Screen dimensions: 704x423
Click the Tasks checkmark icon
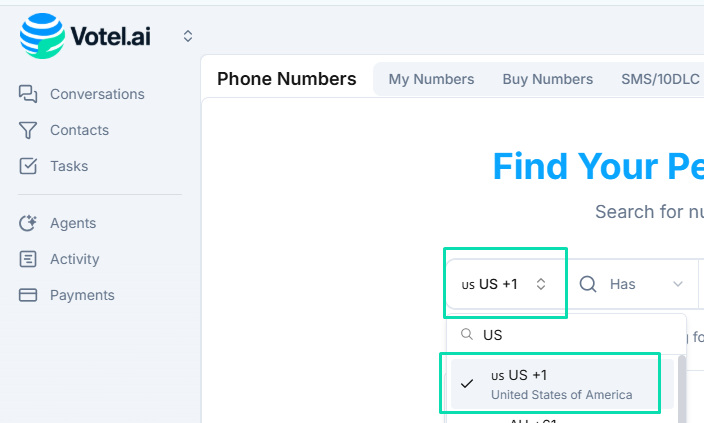tap(28, 166)
